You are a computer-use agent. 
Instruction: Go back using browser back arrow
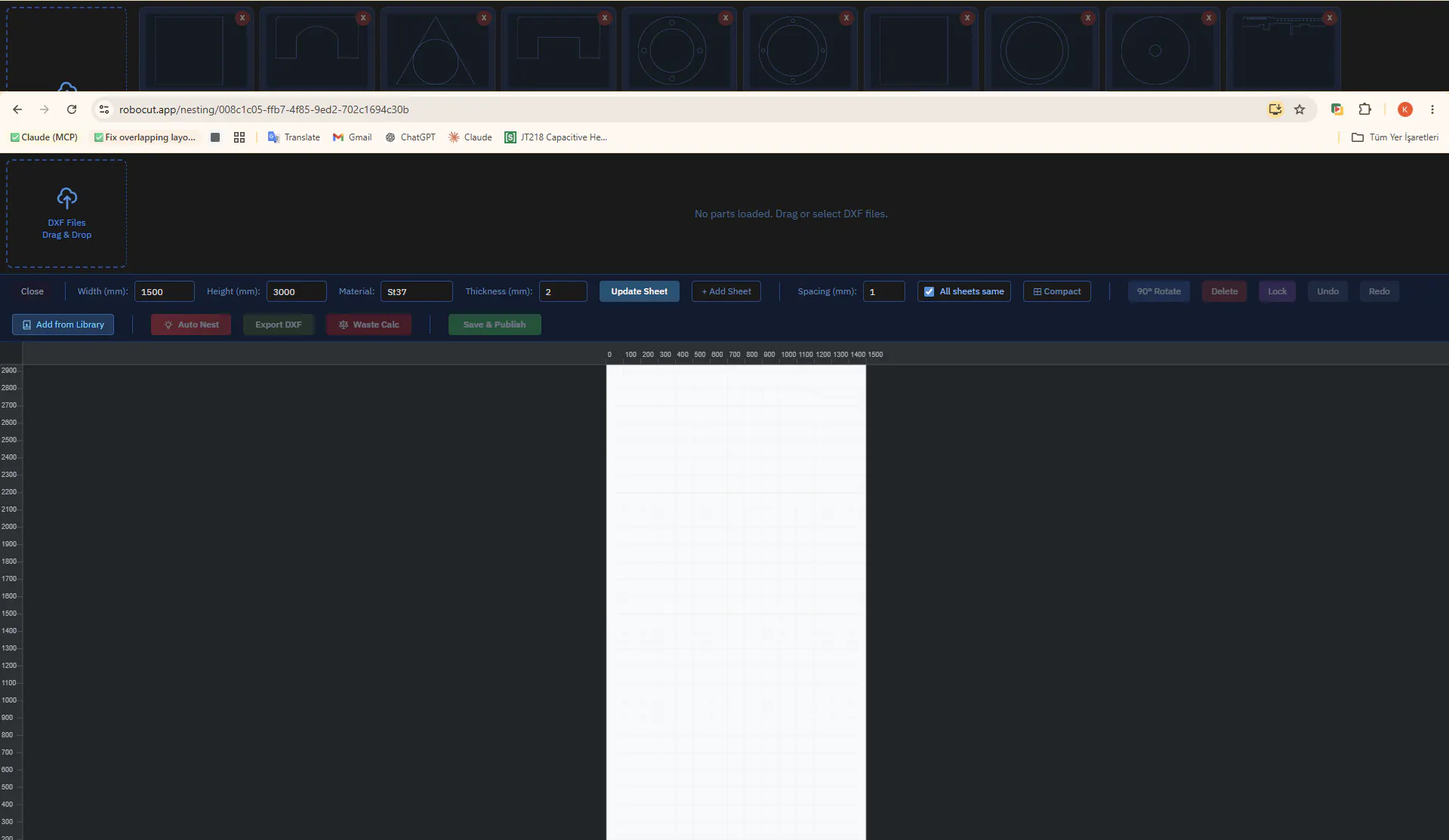[17, 109]
